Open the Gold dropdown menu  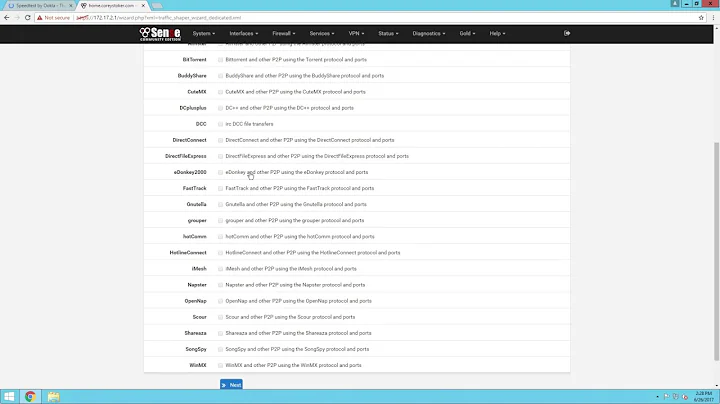(x=467, y=34)
